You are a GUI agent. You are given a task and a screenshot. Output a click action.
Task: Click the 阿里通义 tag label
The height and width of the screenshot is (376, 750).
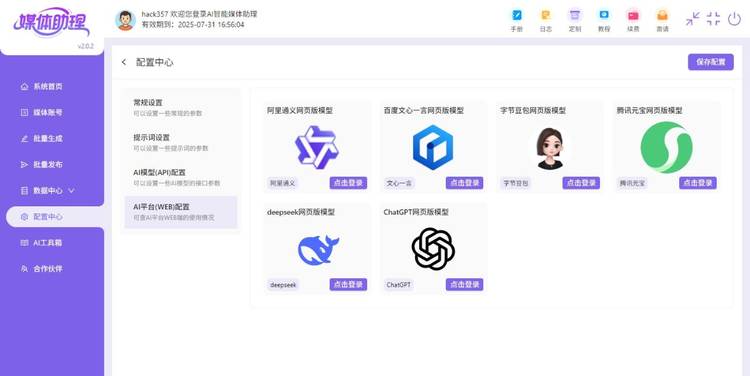point(283,183)
